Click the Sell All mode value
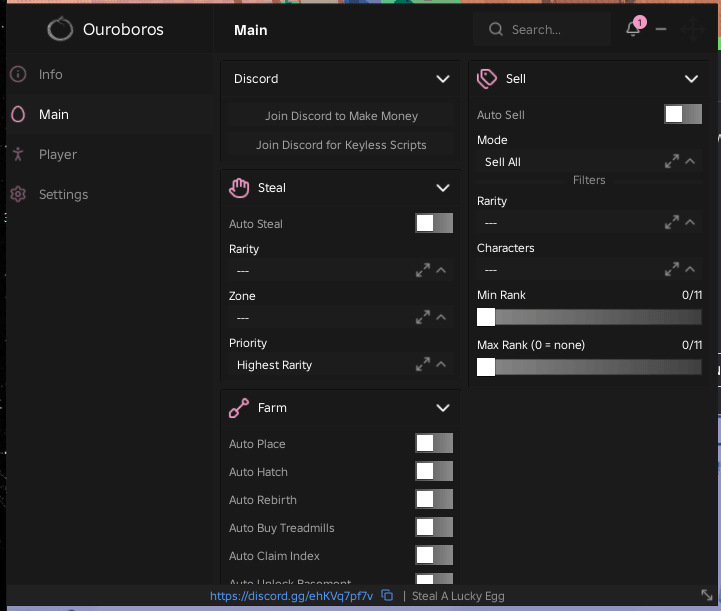This screenshot has width=721, height=611. (503, 162)
